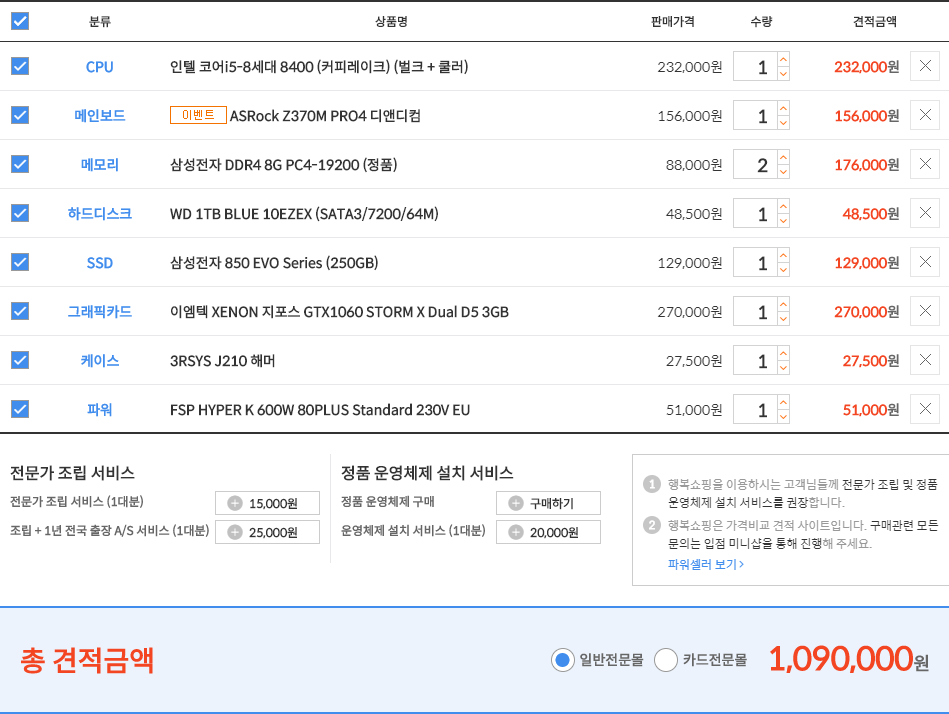949x714 pixels.
Task: Uncheck the 하드디스크 row checkbox
Action: point(20,213)
